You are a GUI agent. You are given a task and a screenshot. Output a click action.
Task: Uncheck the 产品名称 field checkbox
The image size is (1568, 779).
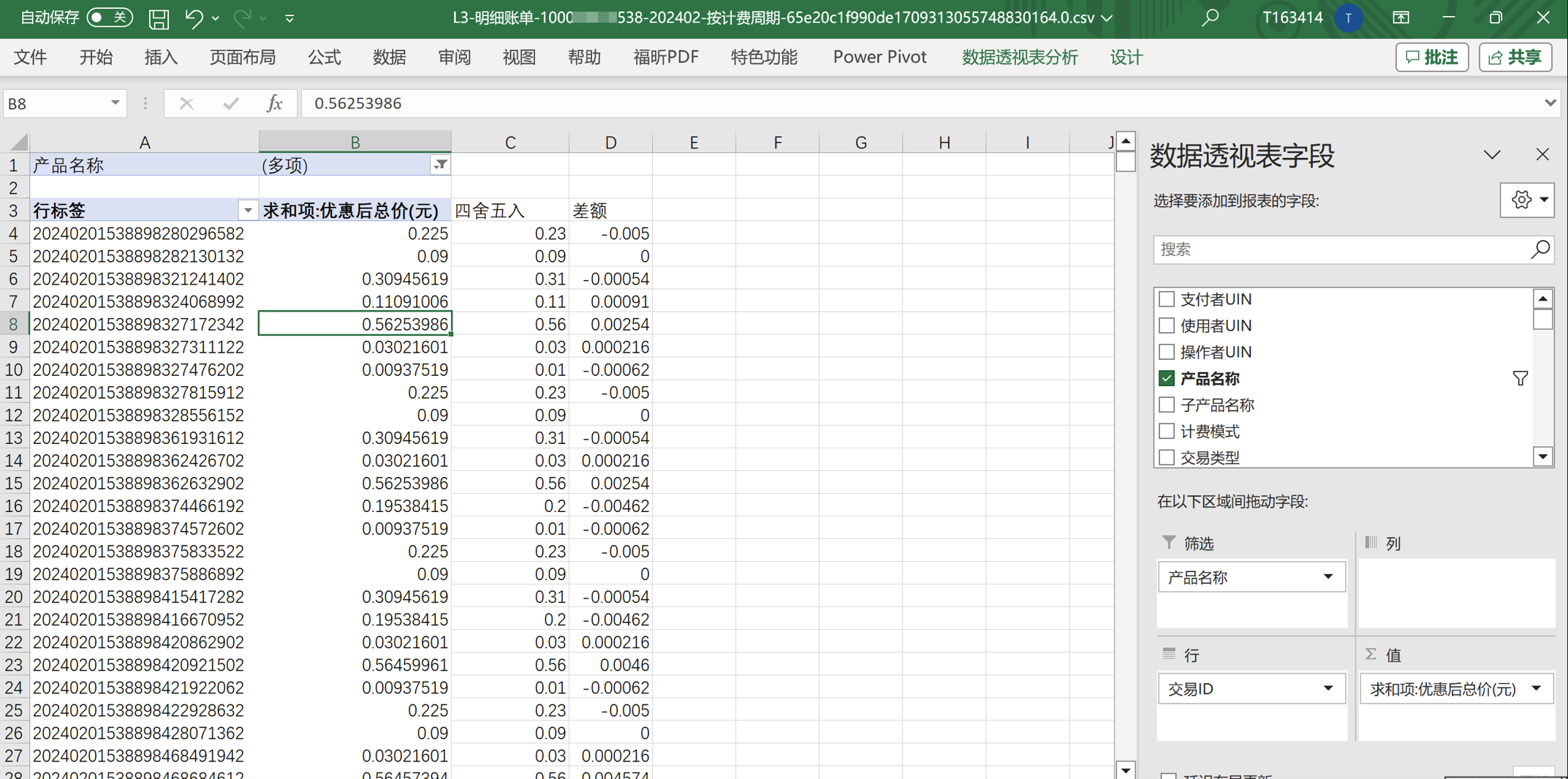(1167, 378)
